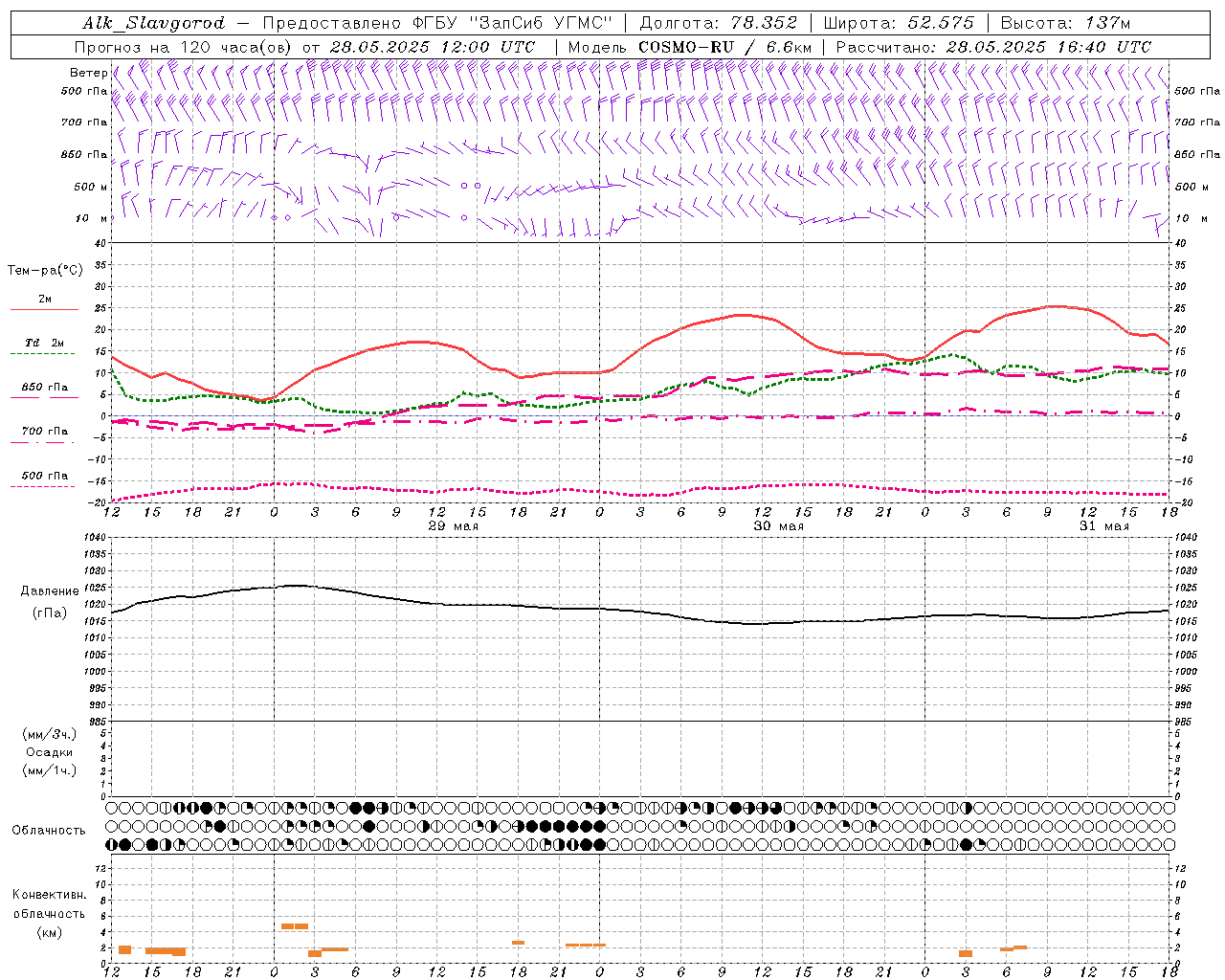This screenshot has width=1225, height=980.
Task: Click the '(гПа)' unit under Давление
Action: click(x=50, y=613)
